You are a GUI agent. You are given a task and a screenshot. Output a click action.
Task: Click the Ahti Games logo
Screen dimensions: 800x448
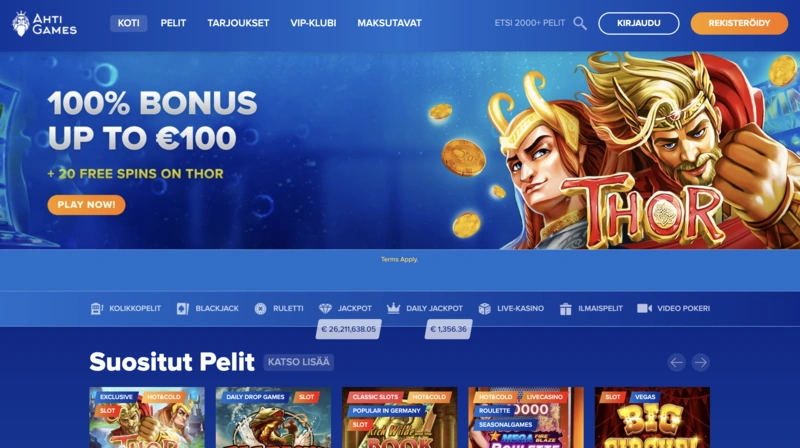[x=44, y=23]
